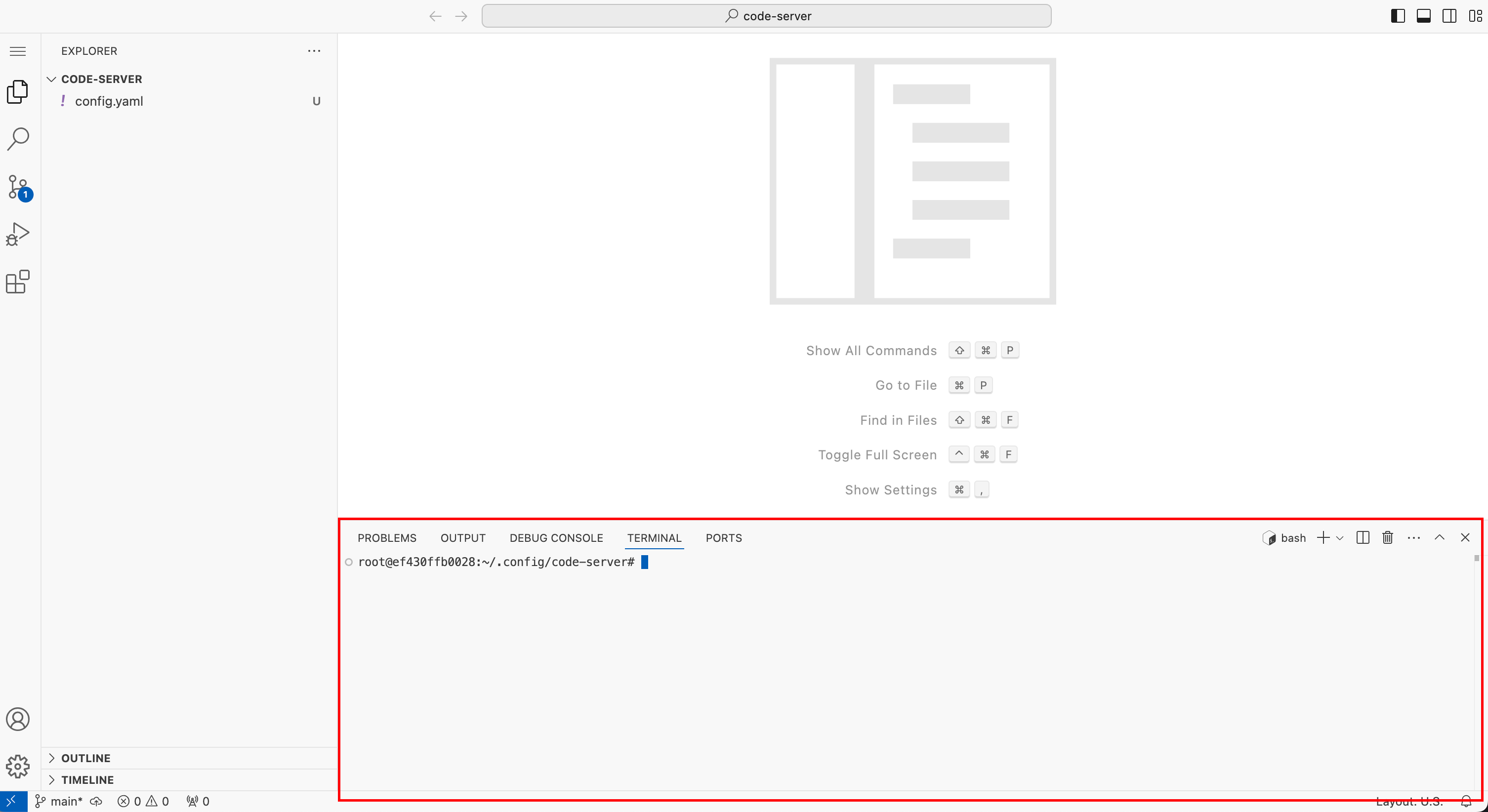This screenshot has width=1488, height=812.
Task: Click the Go to File hint
Action: coord(906,385)
